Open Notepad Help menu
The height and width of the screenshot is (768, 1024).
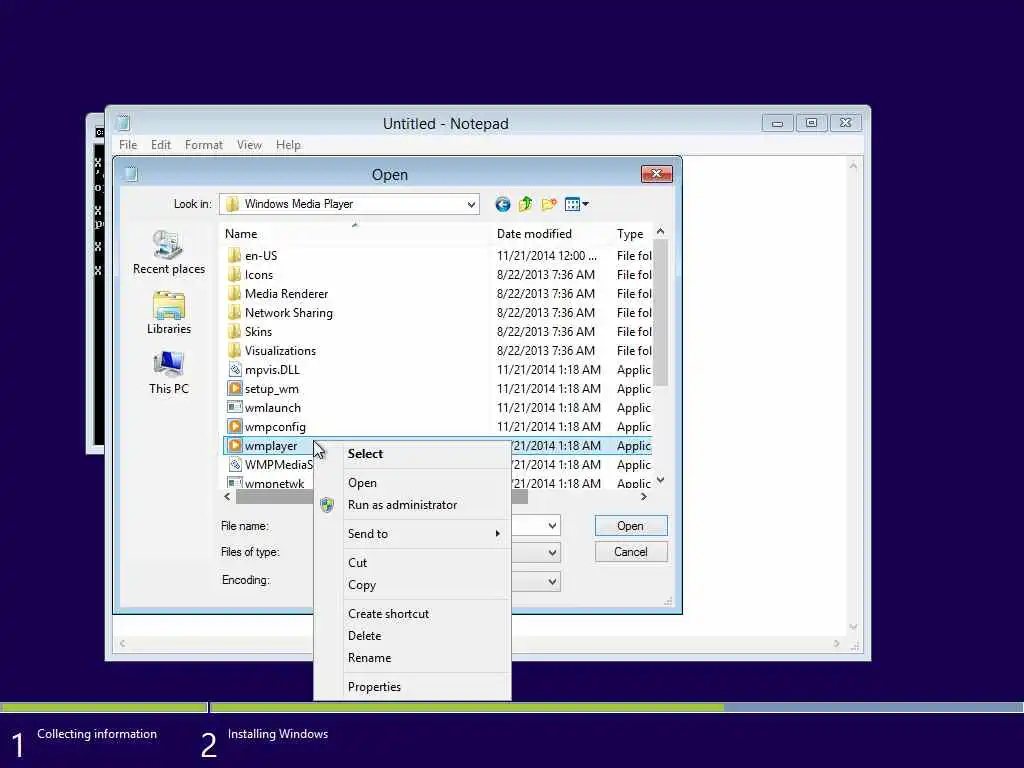[288, 145]
